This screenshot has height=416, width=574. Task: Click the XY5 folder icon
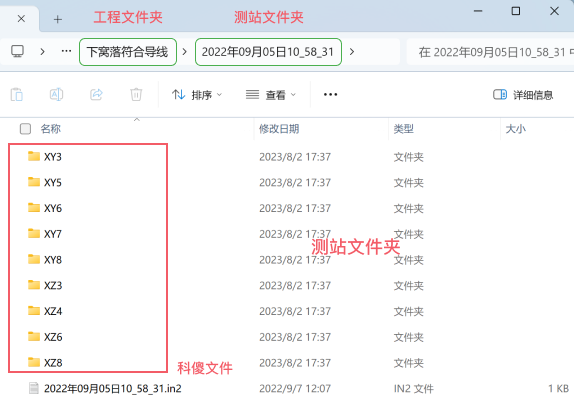[x=34, y=182]
